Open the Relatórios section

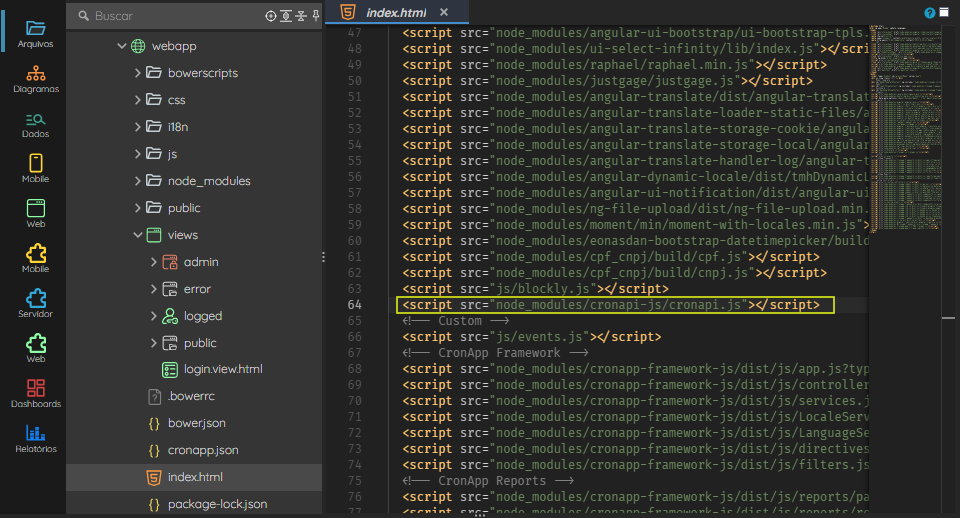36,439
